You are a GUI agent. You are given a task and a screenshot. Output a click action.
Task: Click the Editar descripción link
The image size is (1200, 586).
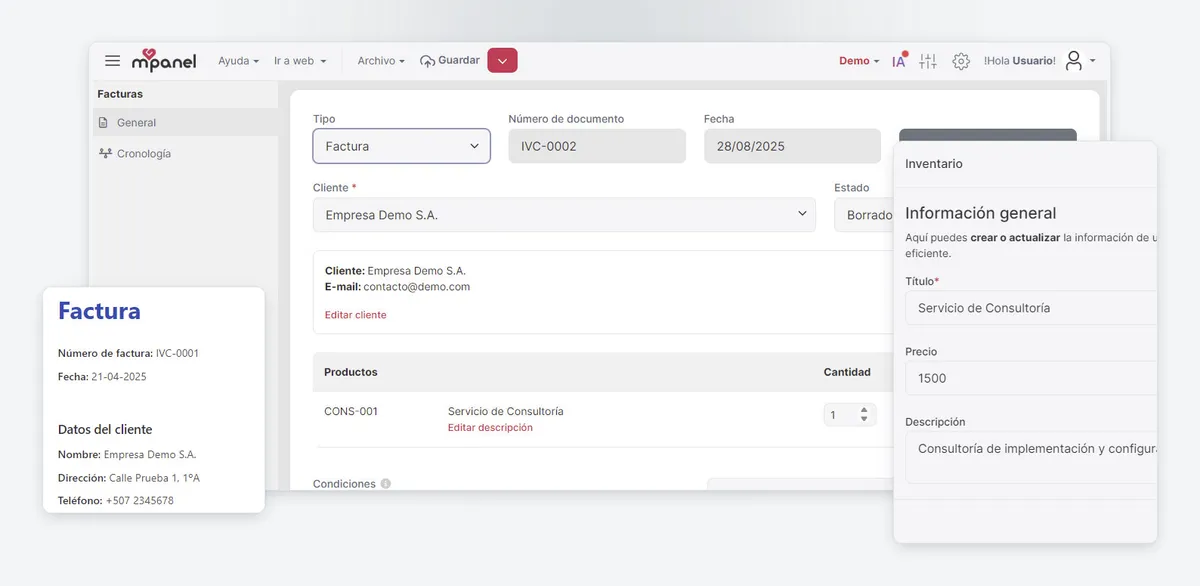click(x=490, y=428)
